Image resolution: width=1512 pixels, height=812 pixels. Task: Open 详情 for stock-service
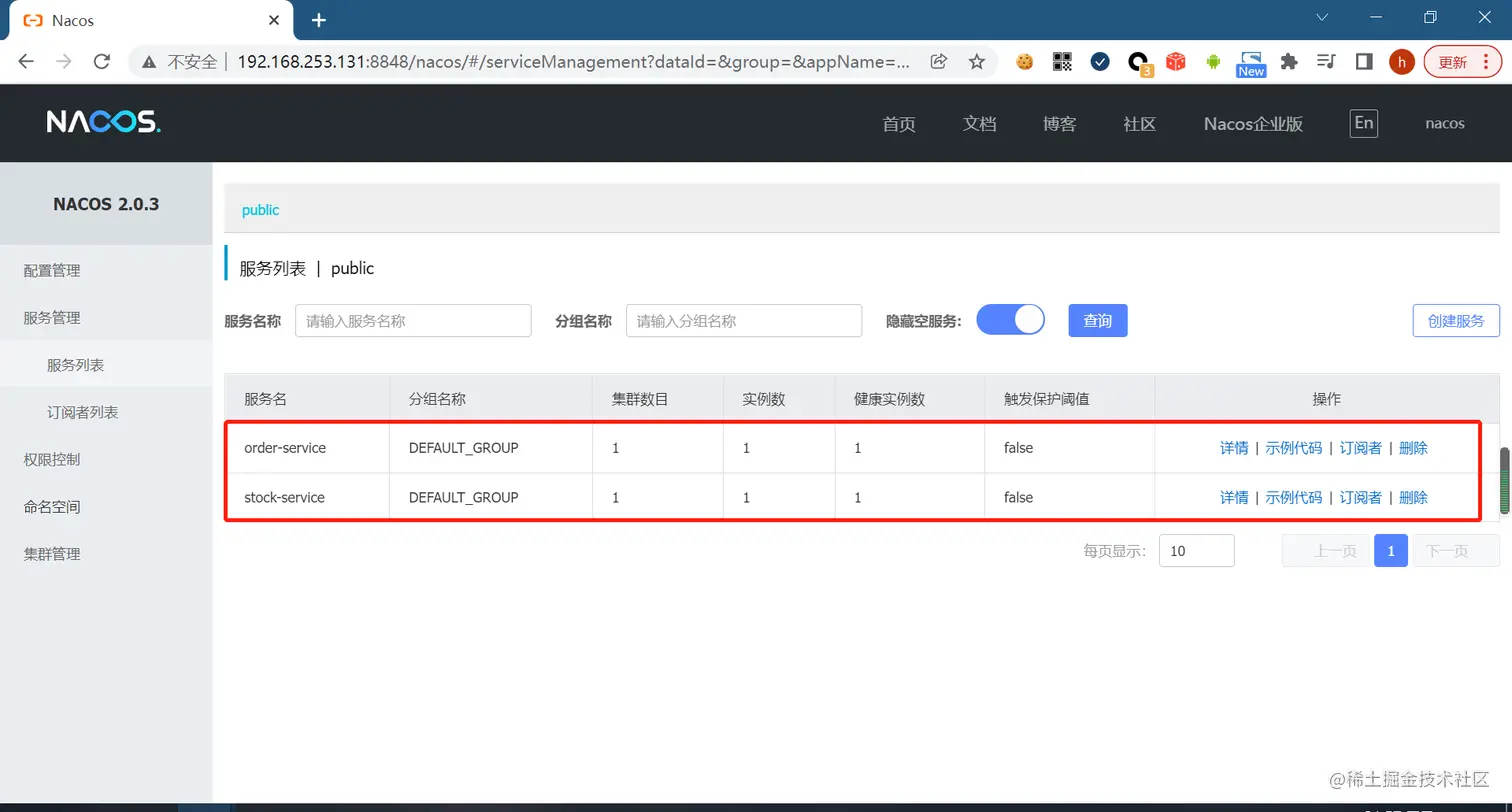pyautogui.click(x=1234, y=497)
